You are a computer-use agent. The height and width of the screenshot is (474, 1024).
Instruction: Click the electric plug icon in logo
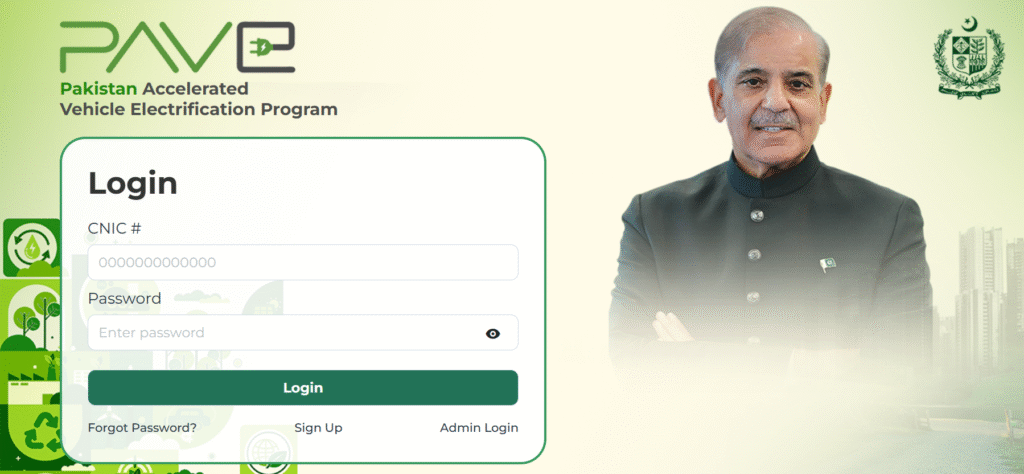(264, 47)
